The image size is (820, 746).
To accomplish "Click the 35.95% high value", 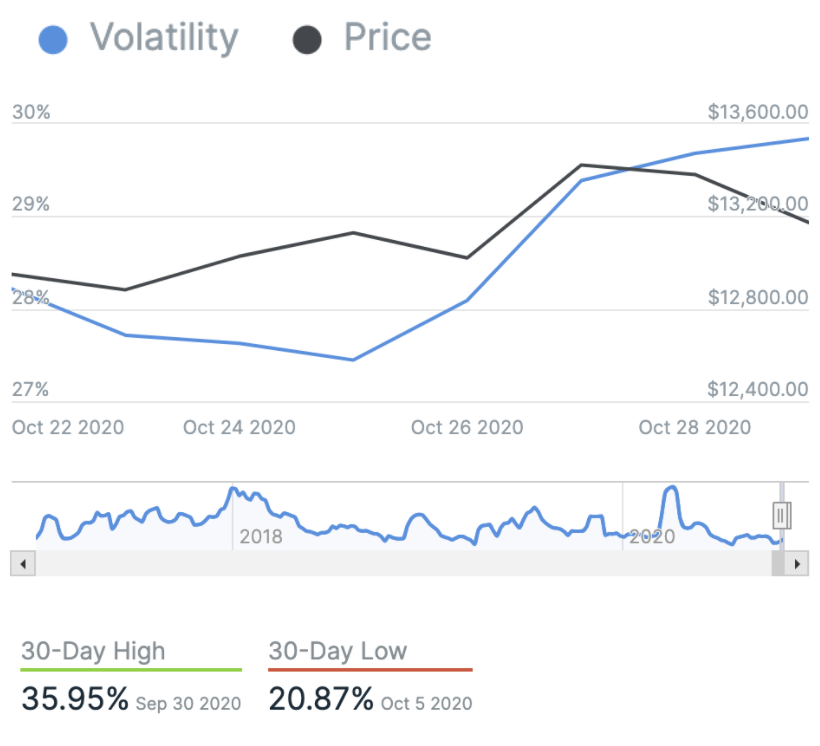I will click(75, 698).
